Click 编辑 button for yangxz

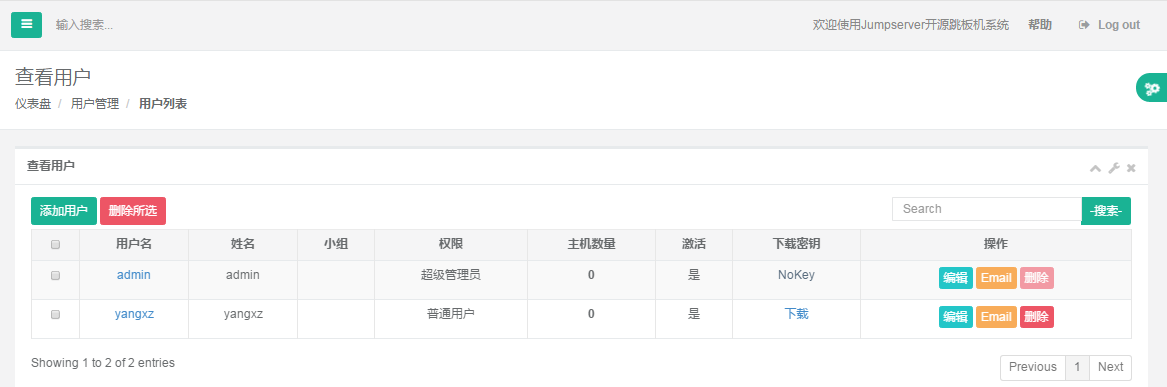956,317
